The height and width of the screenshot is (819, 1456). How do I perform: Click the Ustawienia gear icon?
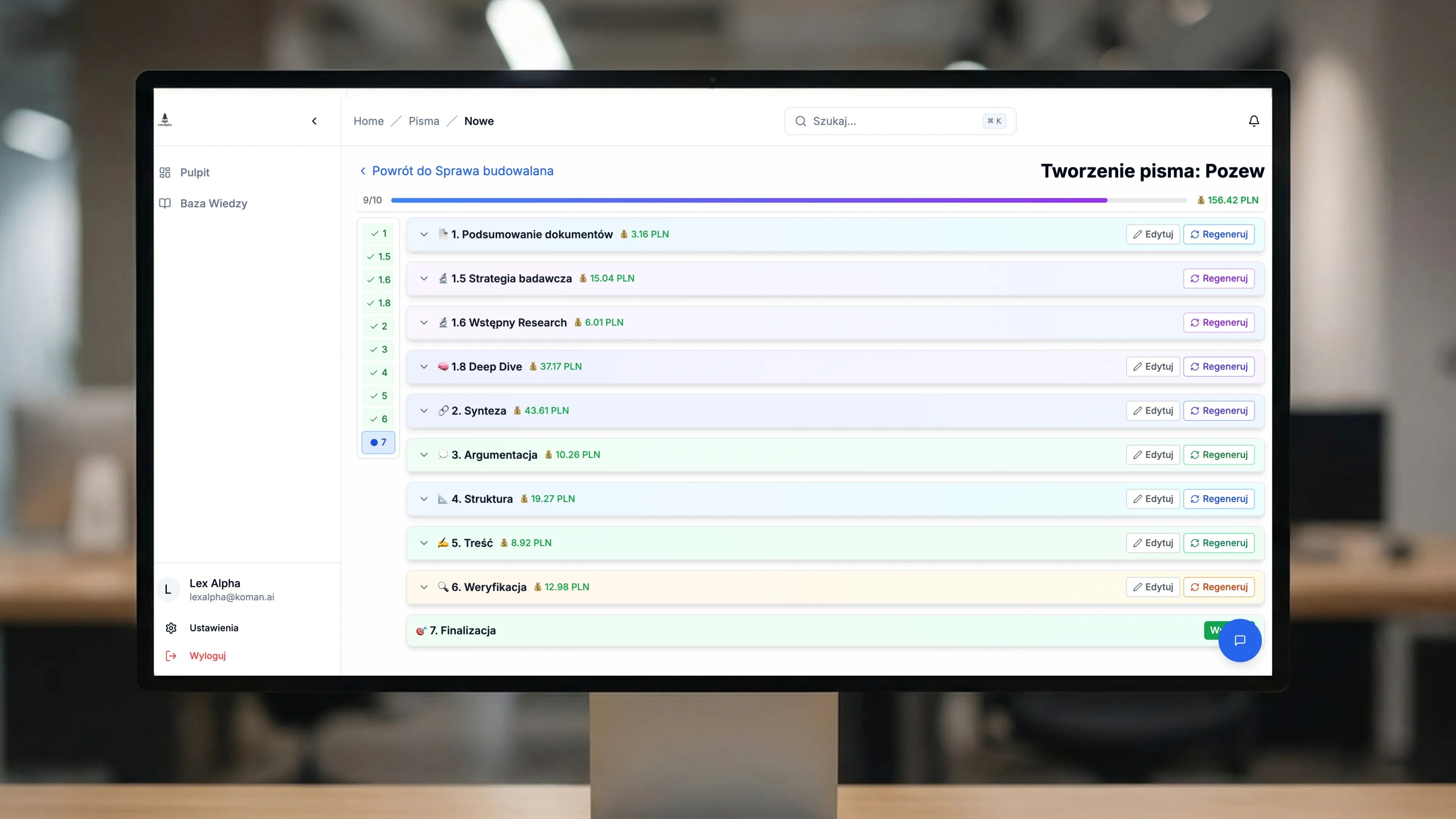coord(171,628)
